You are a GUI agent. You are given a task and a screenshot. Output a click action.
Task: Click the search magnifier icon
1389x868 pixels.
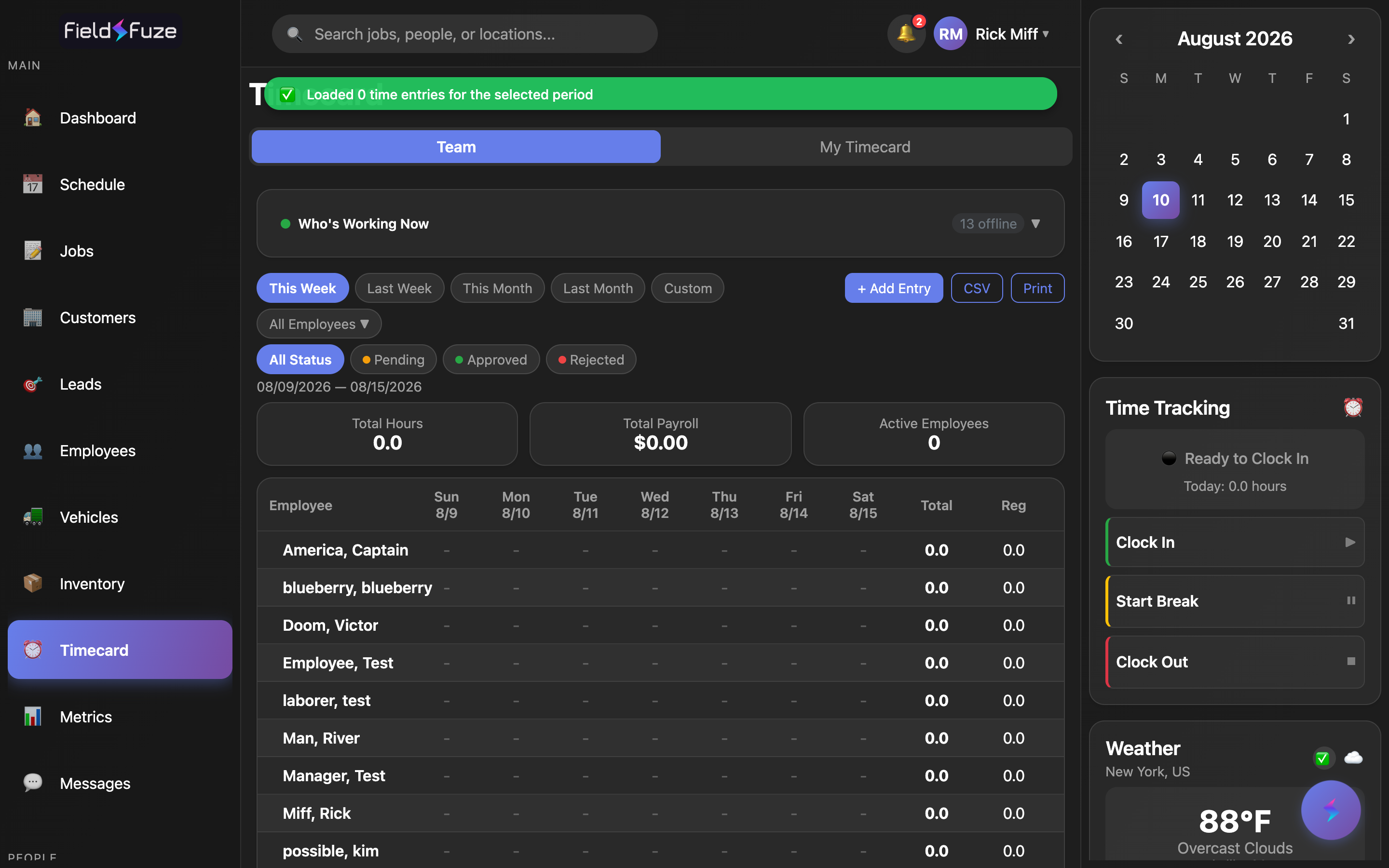(295, 34)
